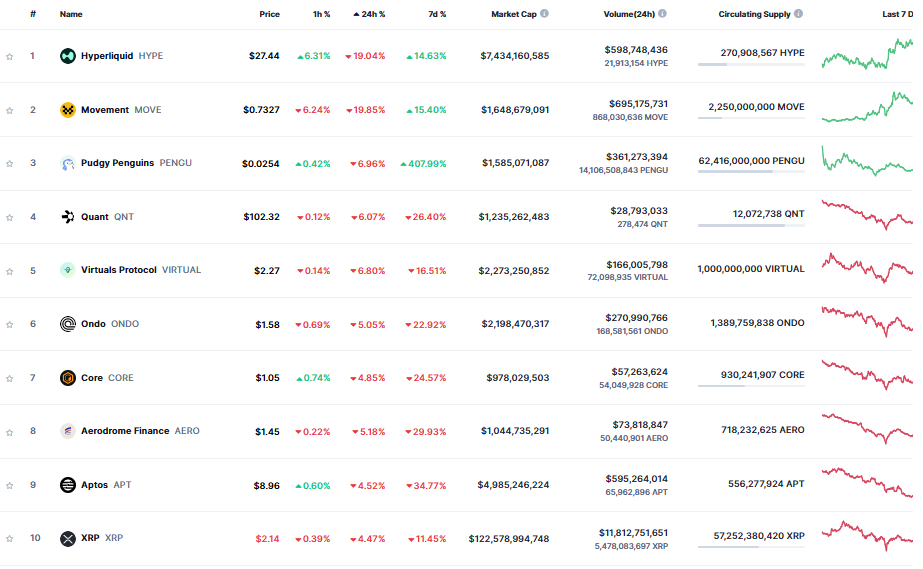Star Pudgy Penguins for watchlist
The height and width of the screenshot is (569, 923).
point(9,164)
